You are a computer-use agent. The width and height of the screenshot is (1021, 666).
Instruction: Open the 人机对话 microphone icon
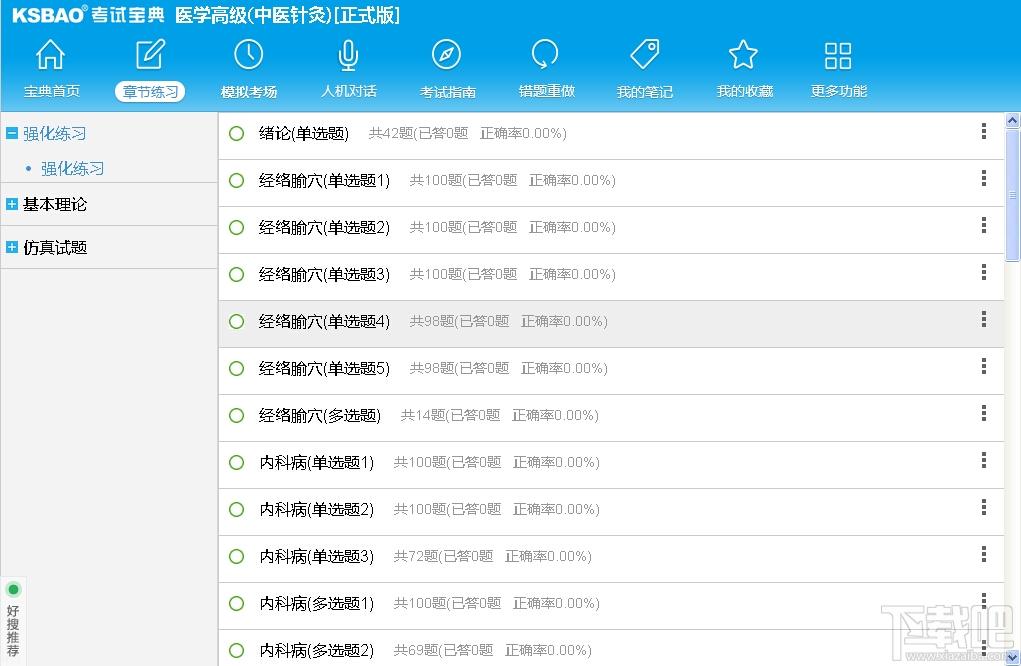(348, 55)
